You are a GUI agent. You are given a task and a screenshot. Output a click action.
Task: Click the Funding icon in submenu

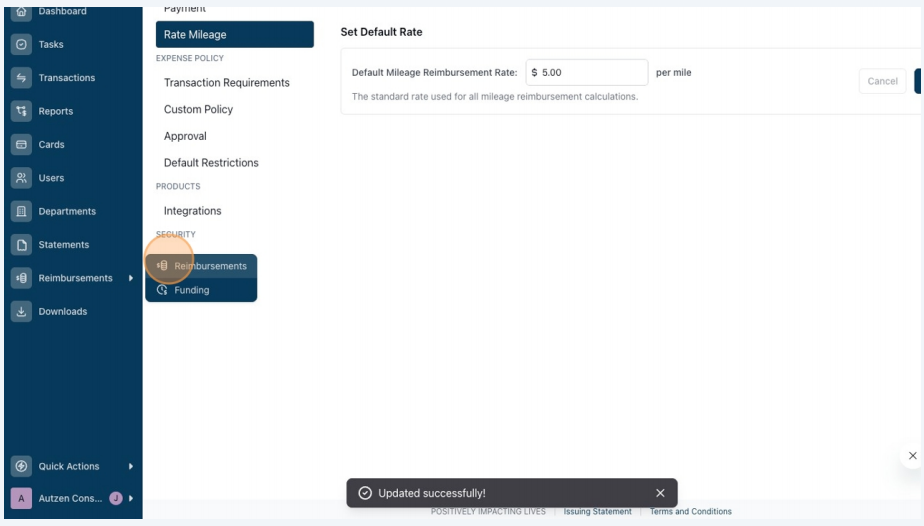pyautogui.click(x=162, y=290)
